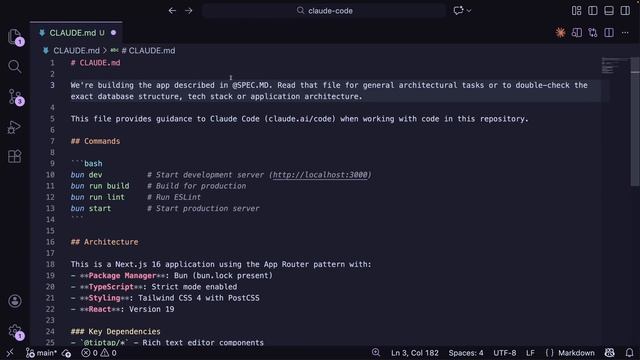This screenshot has height=360, width=640.
Task: Click the '### Key Dependencies' heading
Action: pos(116,331)
